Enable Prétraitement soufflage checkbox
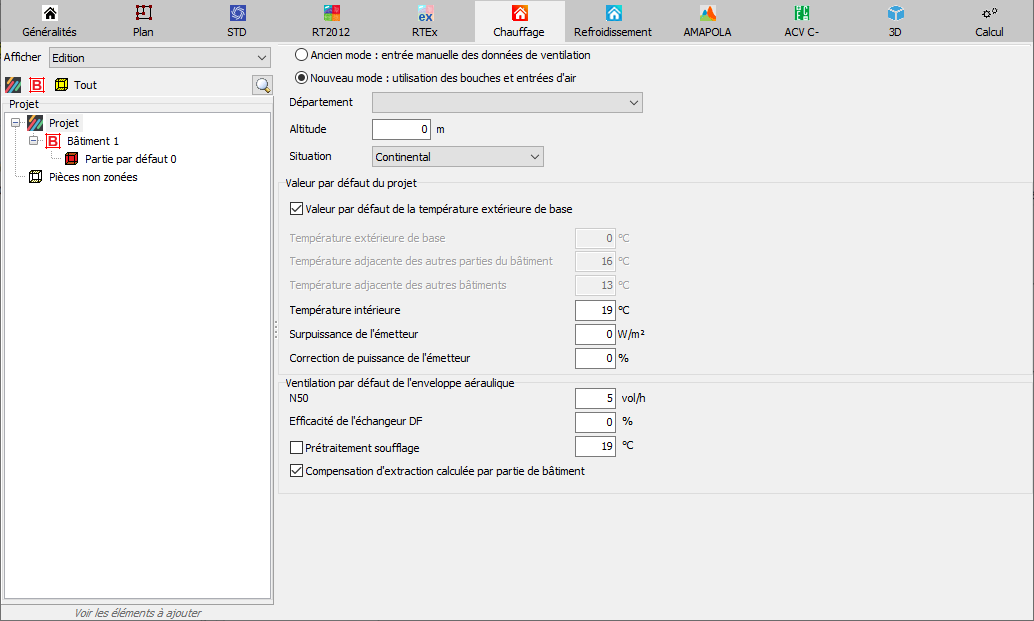This screenshot has width=1034, height=621. coord(297,448)
